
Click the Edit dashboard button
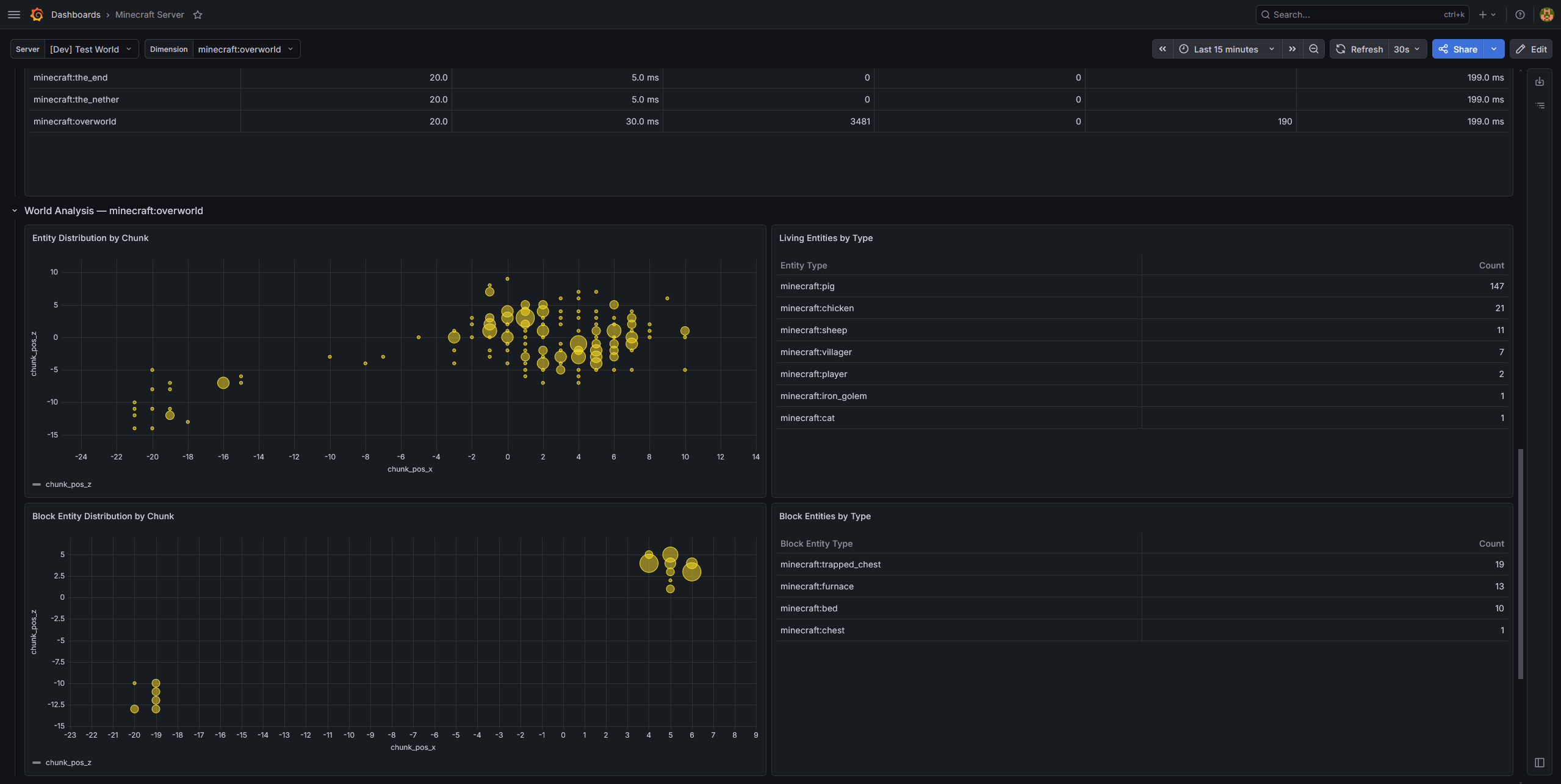coord(1531,49)
